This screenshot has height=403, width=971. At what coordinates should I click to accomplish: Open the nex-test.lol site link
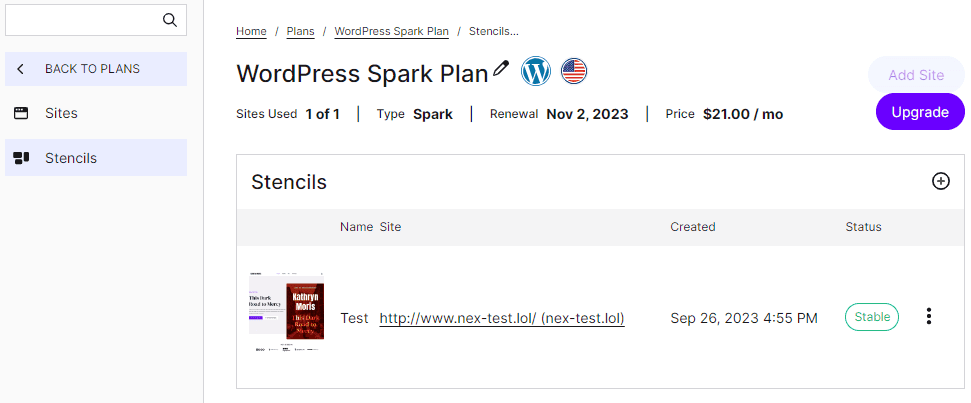pyautogui.click(x=502, y=318)
